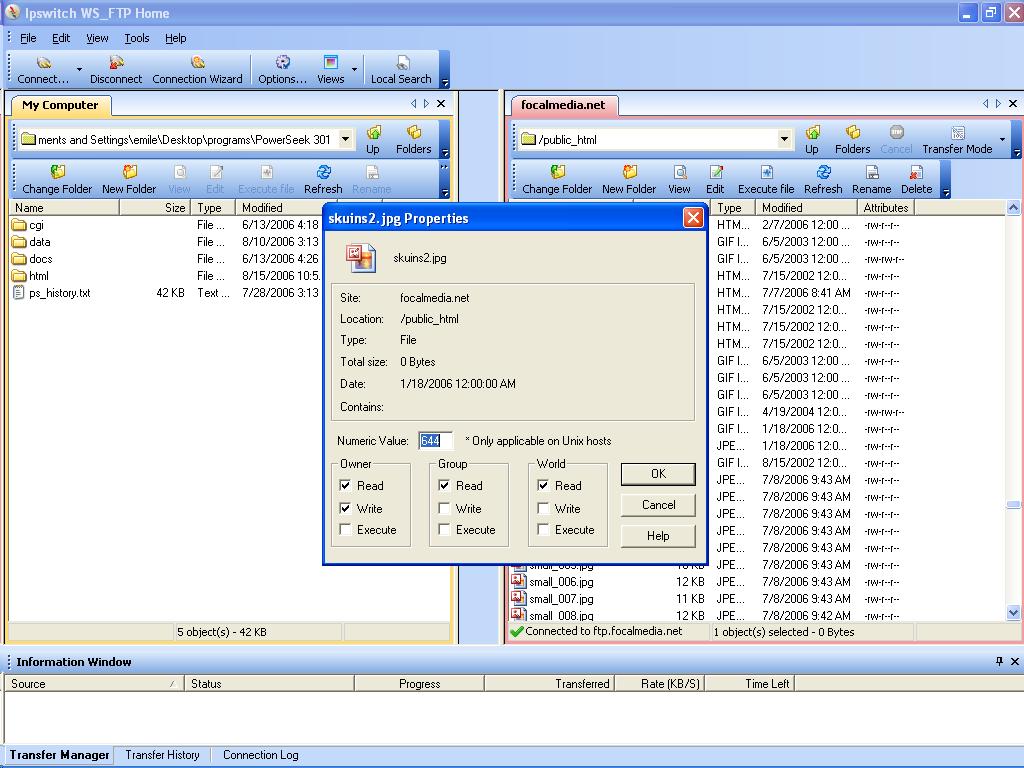Click Help in Properties dialog
Viewport: 1024px width, 768px height.
658,536
